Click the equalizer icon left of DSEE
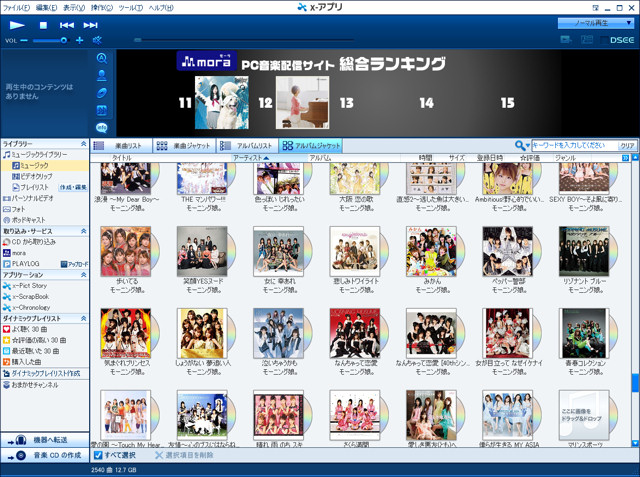Viewport: 640px width, 477px height. pos(587,40)
